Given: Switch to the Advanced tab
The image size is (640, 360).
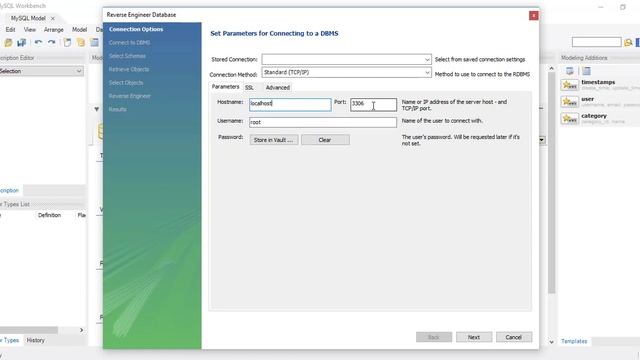Looking at the screenshot, I should pos(278,88).
